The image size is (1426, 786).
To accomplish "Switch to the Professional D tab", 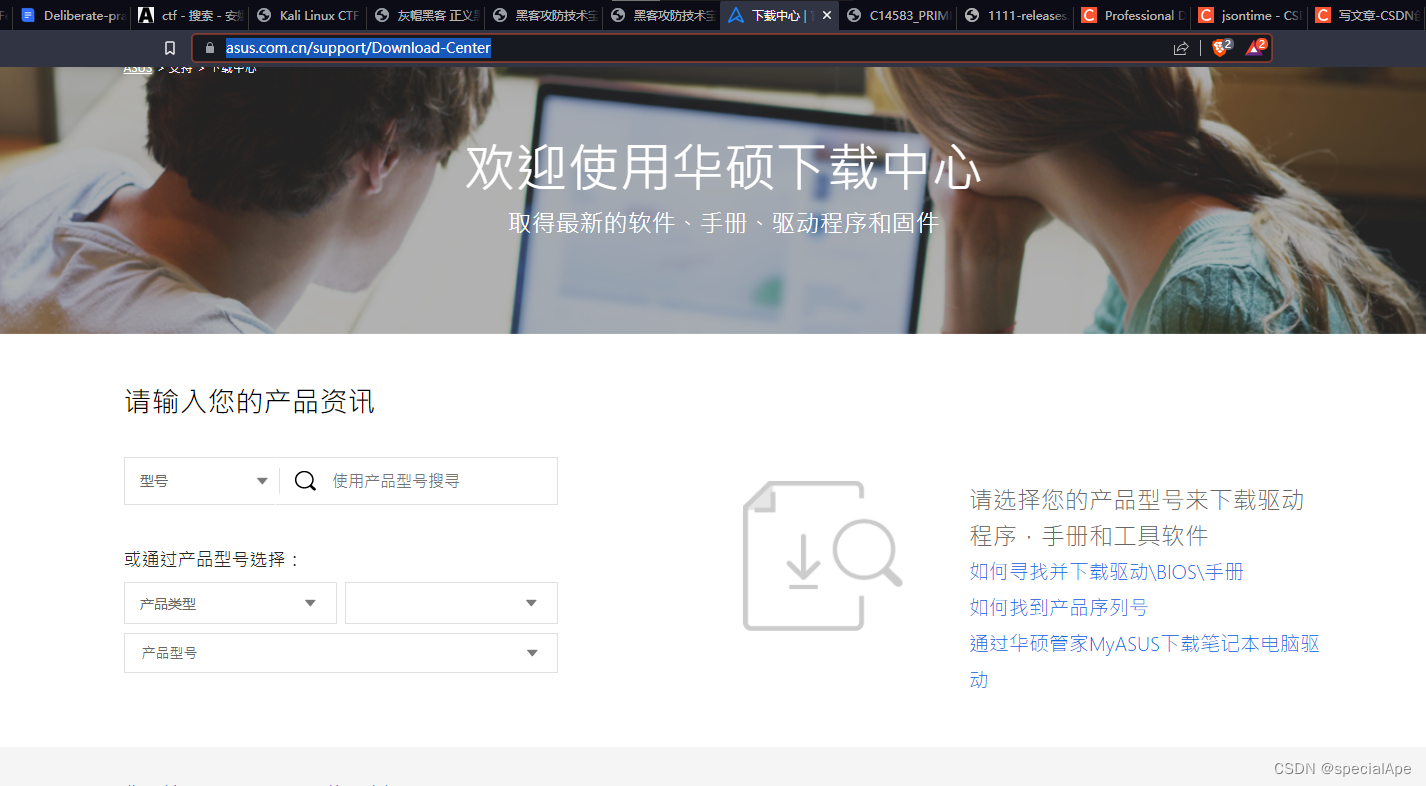I will point(1134,16).
